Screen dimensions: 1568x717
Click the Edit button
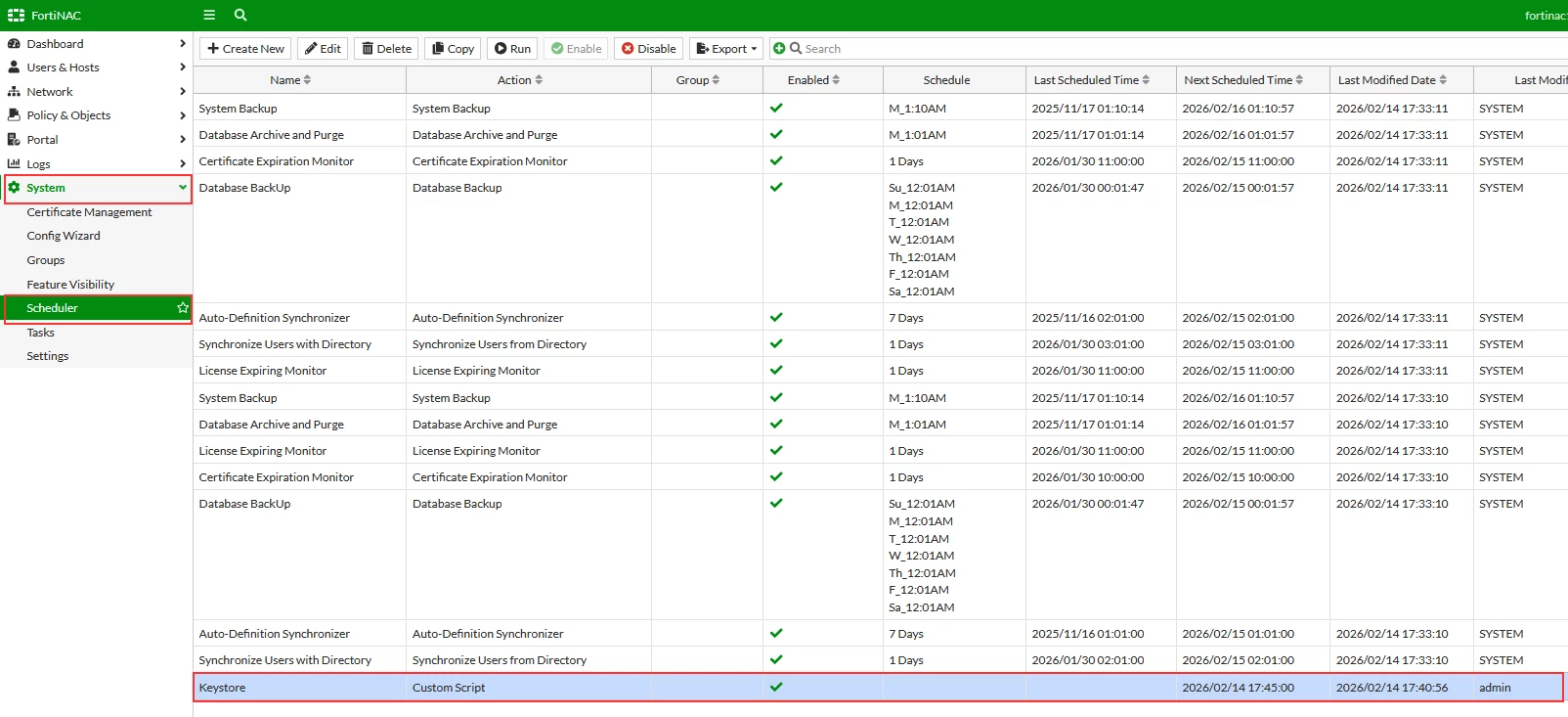pyautogui.click(x=323, y=48)
